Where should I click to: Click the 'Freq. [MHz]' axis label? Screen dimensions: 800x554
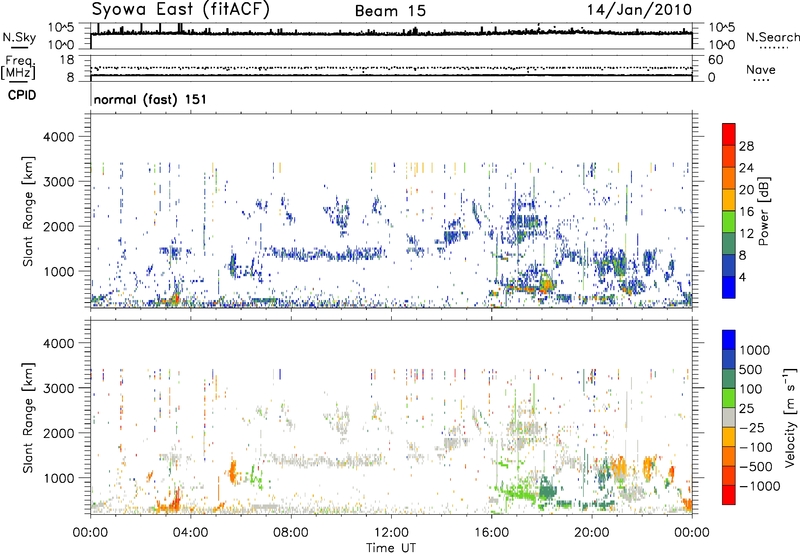18,68
